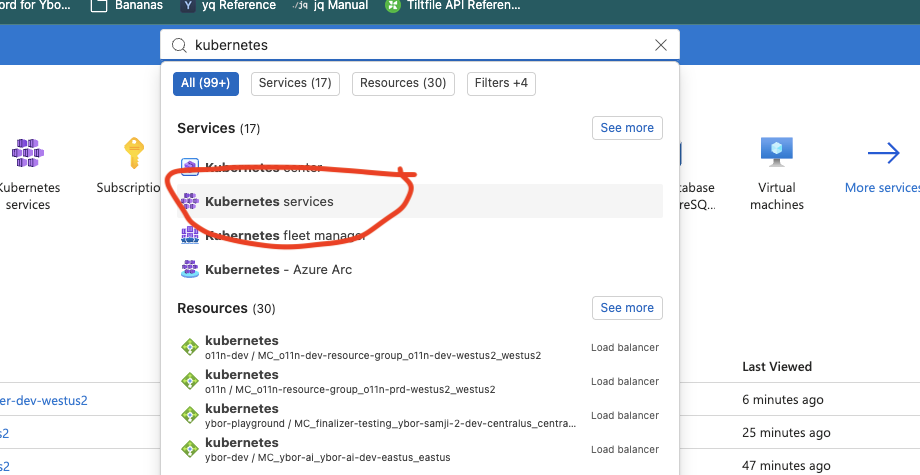Switch to Resources (30) filter tab

(x=403, y=83)
